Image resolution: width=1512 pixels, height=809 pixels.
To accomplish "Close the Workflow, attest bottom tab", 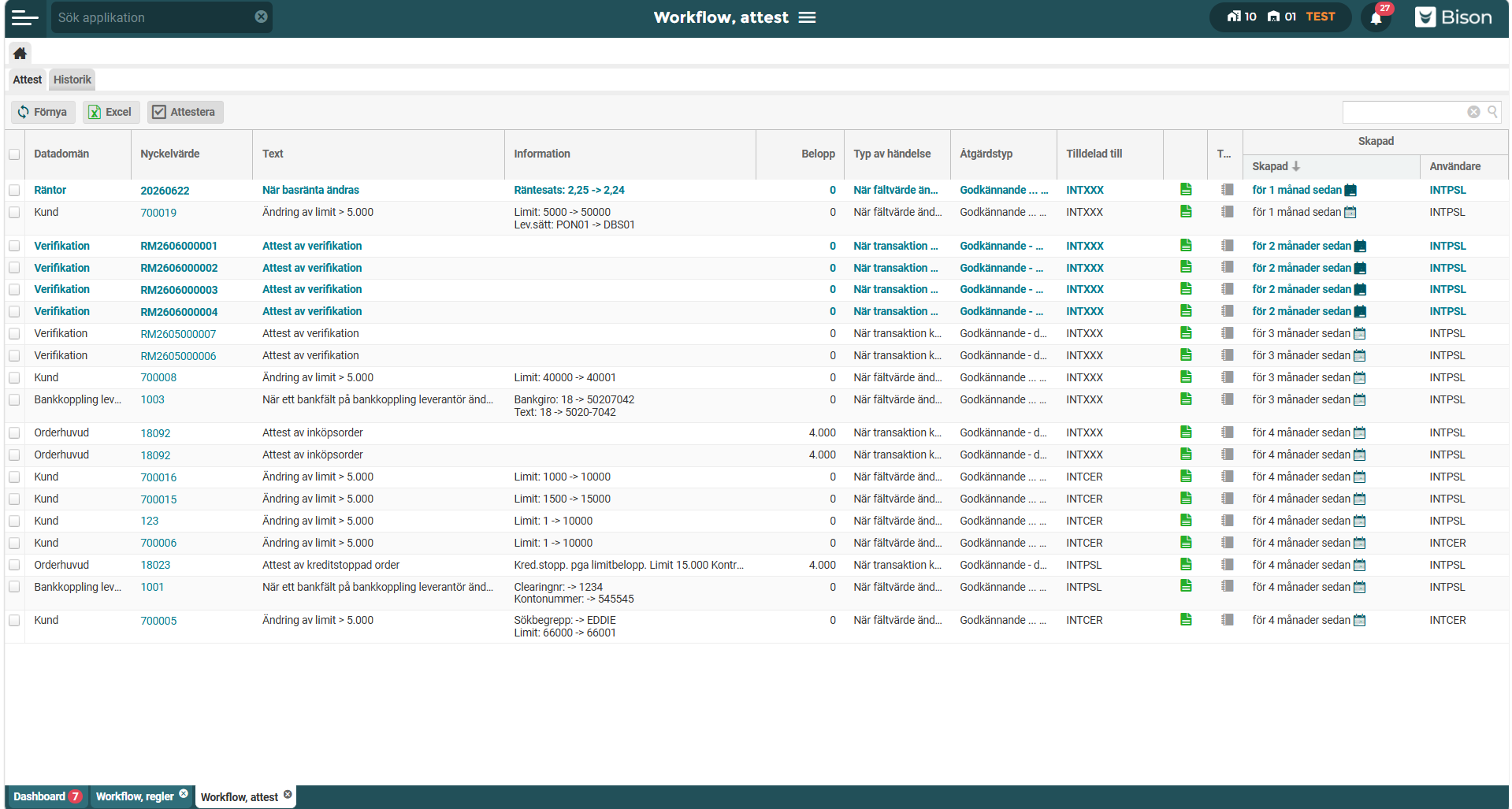I will 288,795.
